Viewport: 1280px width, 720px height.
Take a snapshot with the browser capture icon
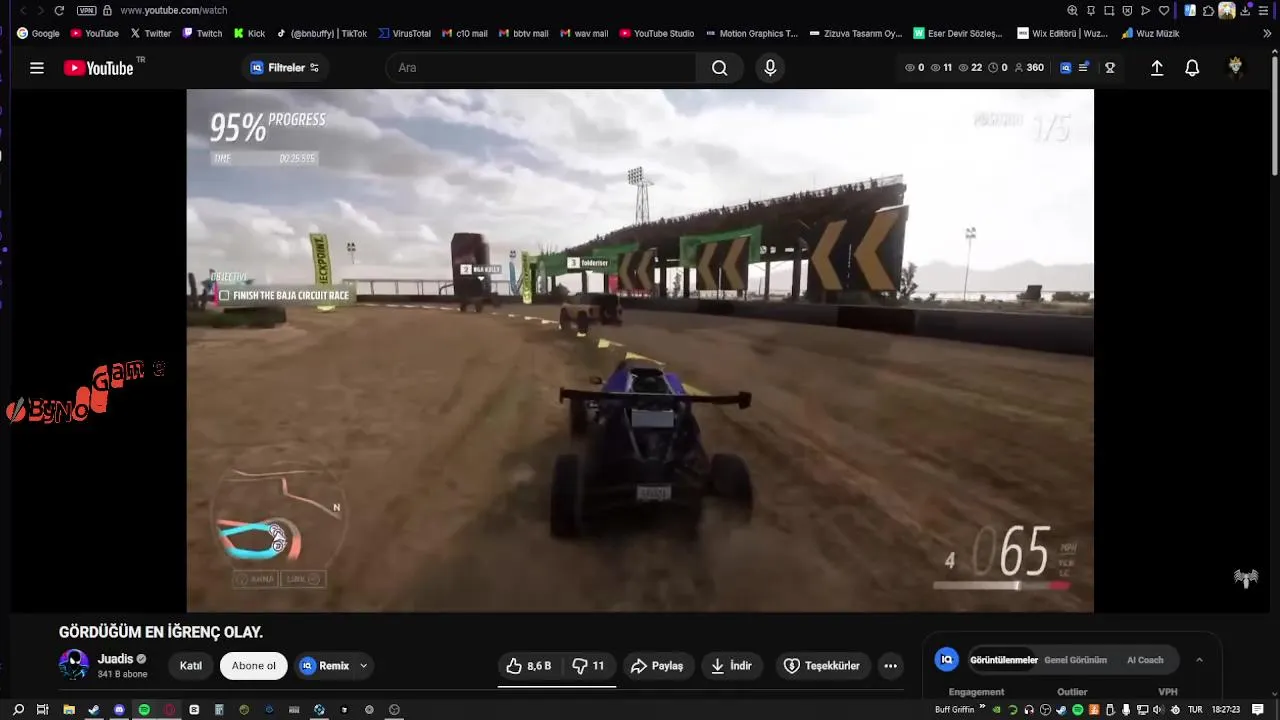coord(1109,10)
